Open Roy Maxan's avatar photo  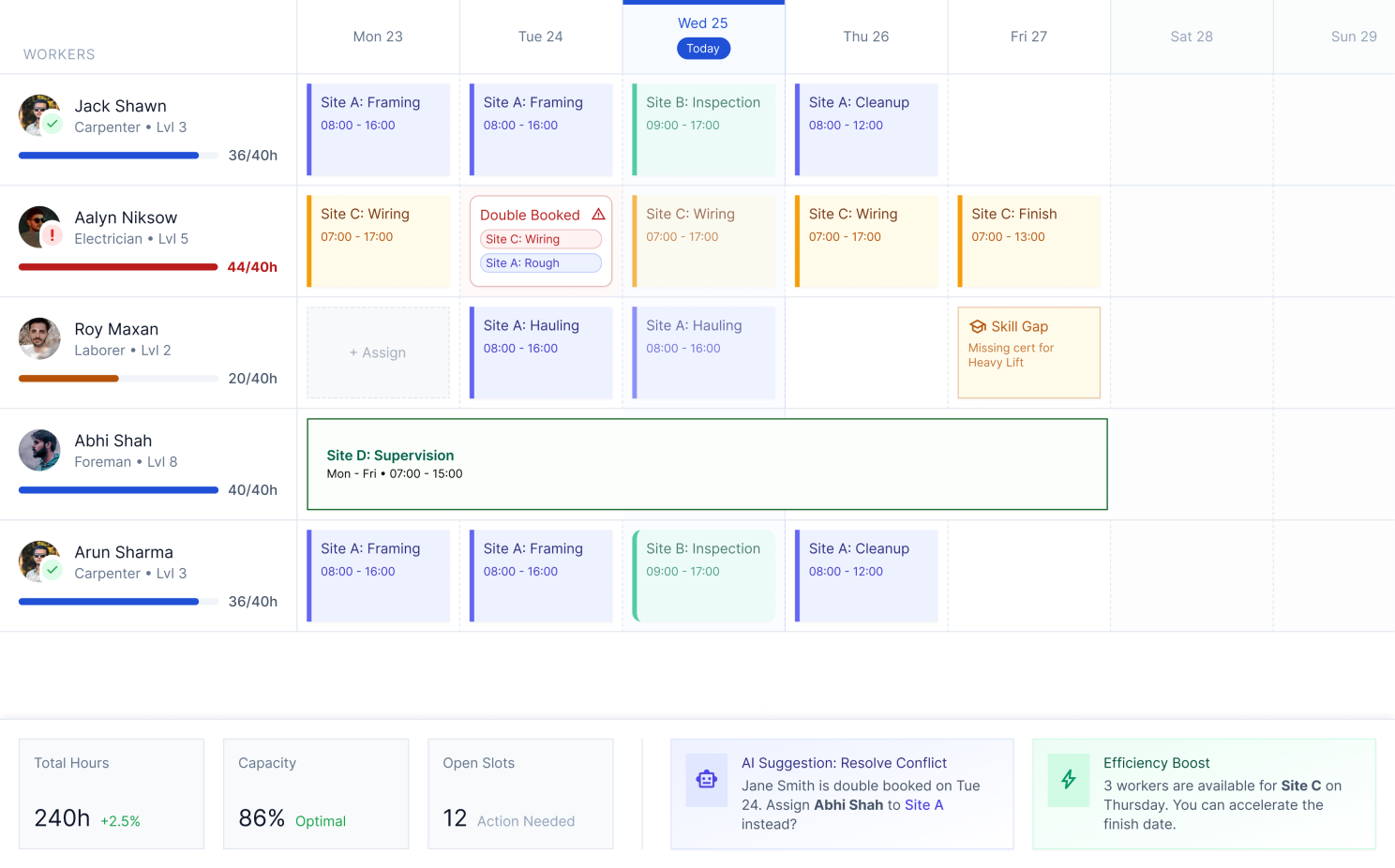pyautogui.click(x=39, y=338)
